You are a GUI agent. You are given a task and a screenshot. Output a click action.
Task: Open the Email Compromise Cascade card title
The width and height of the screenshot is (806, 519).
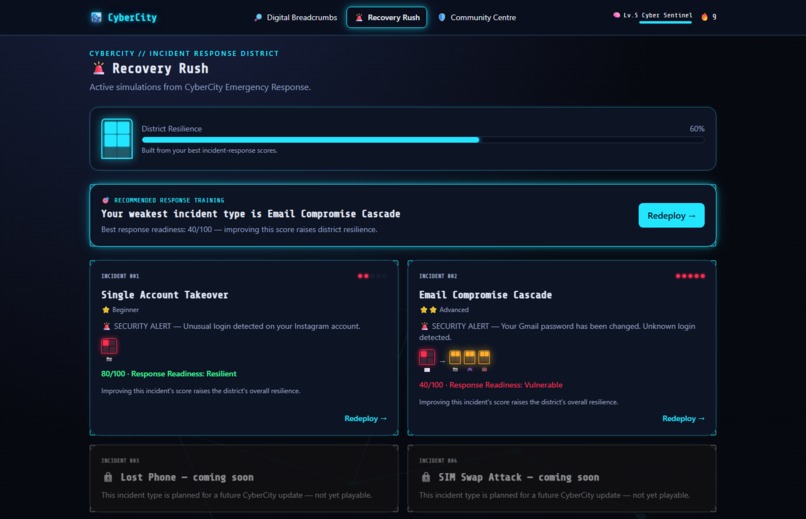point(485,295)
